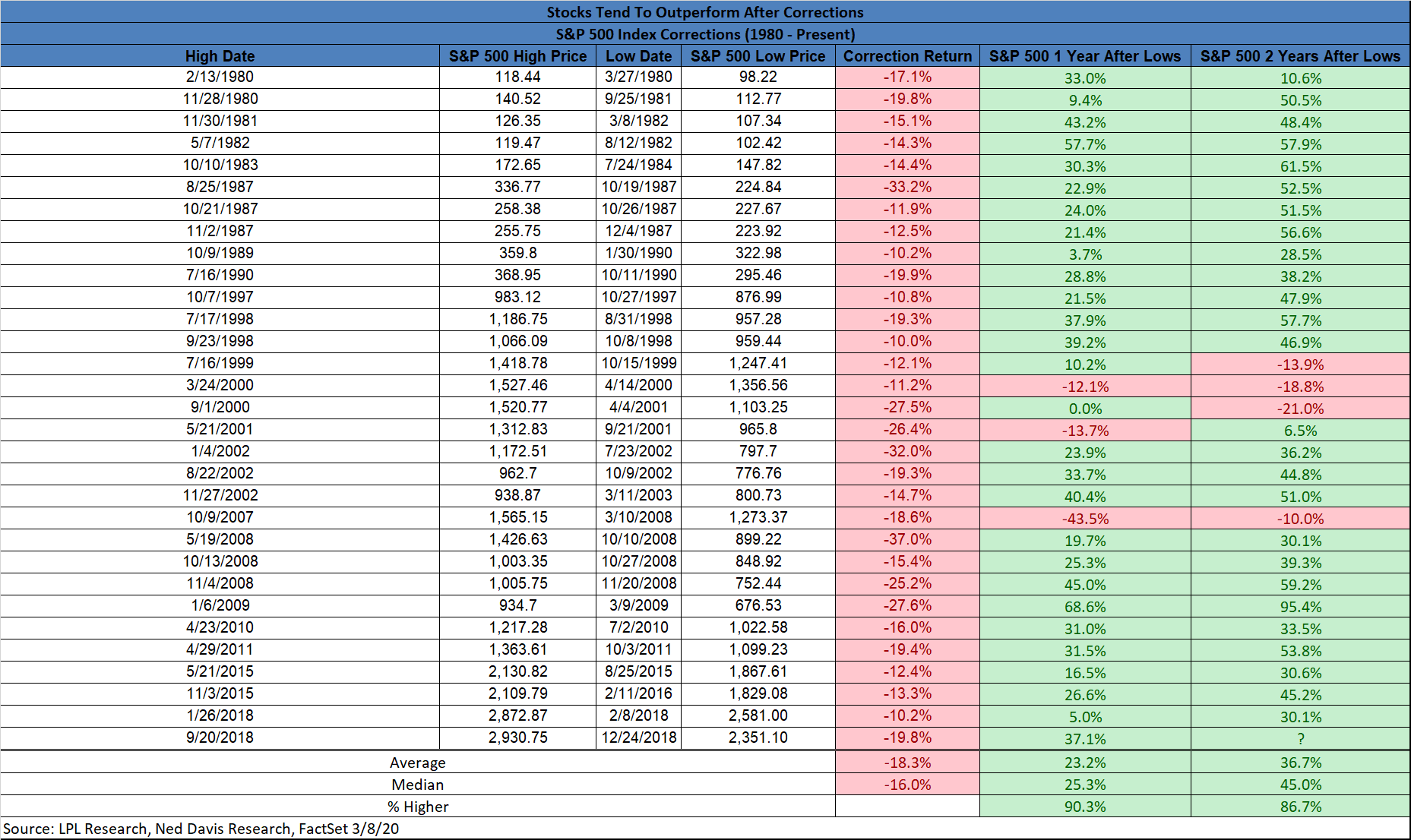Click the "Average" row label
The image size is (1411, 840).
(417, 763)
